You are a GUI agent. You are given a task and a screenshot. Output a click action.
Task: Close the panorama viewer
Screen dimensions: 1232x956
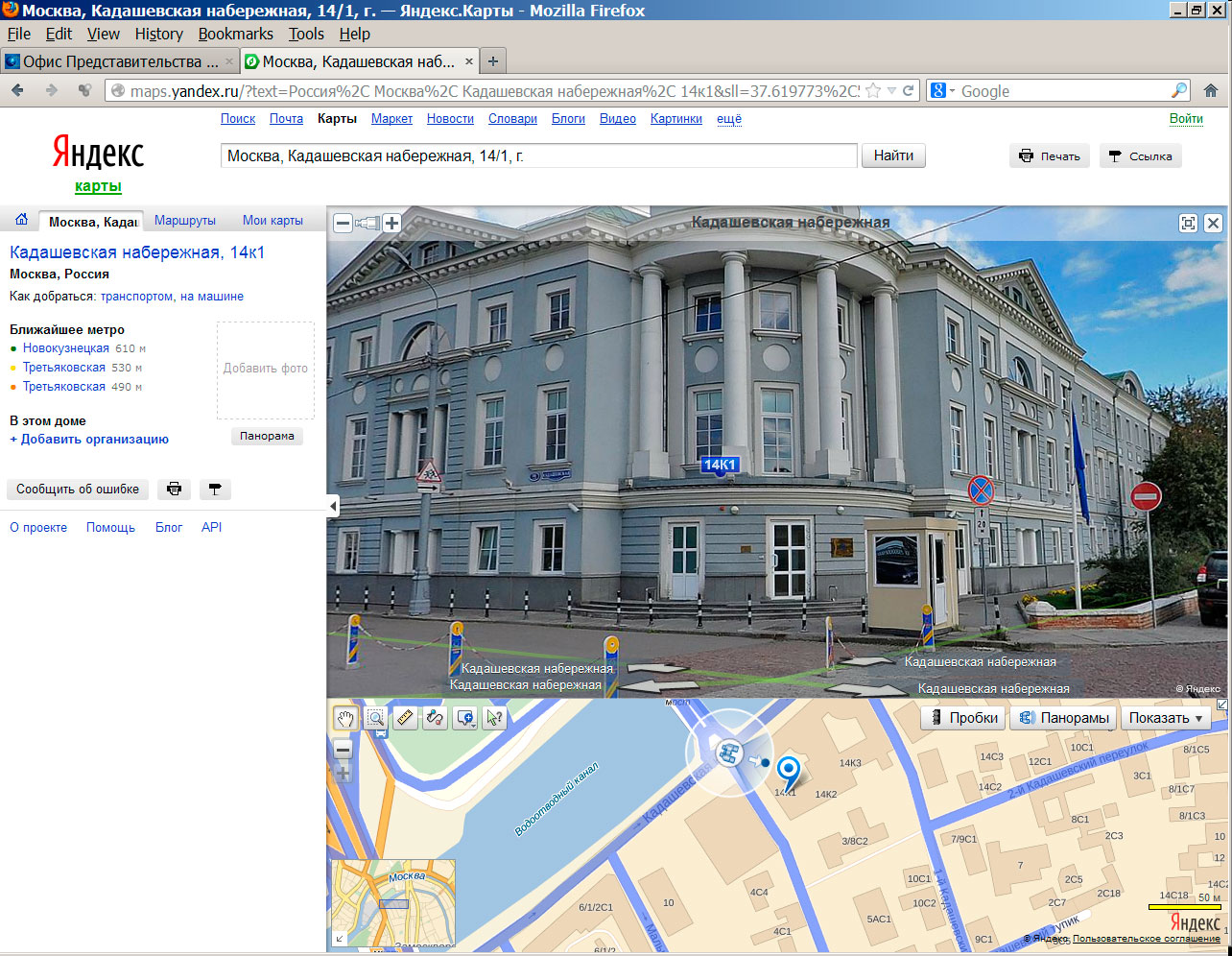[1213, 223]
